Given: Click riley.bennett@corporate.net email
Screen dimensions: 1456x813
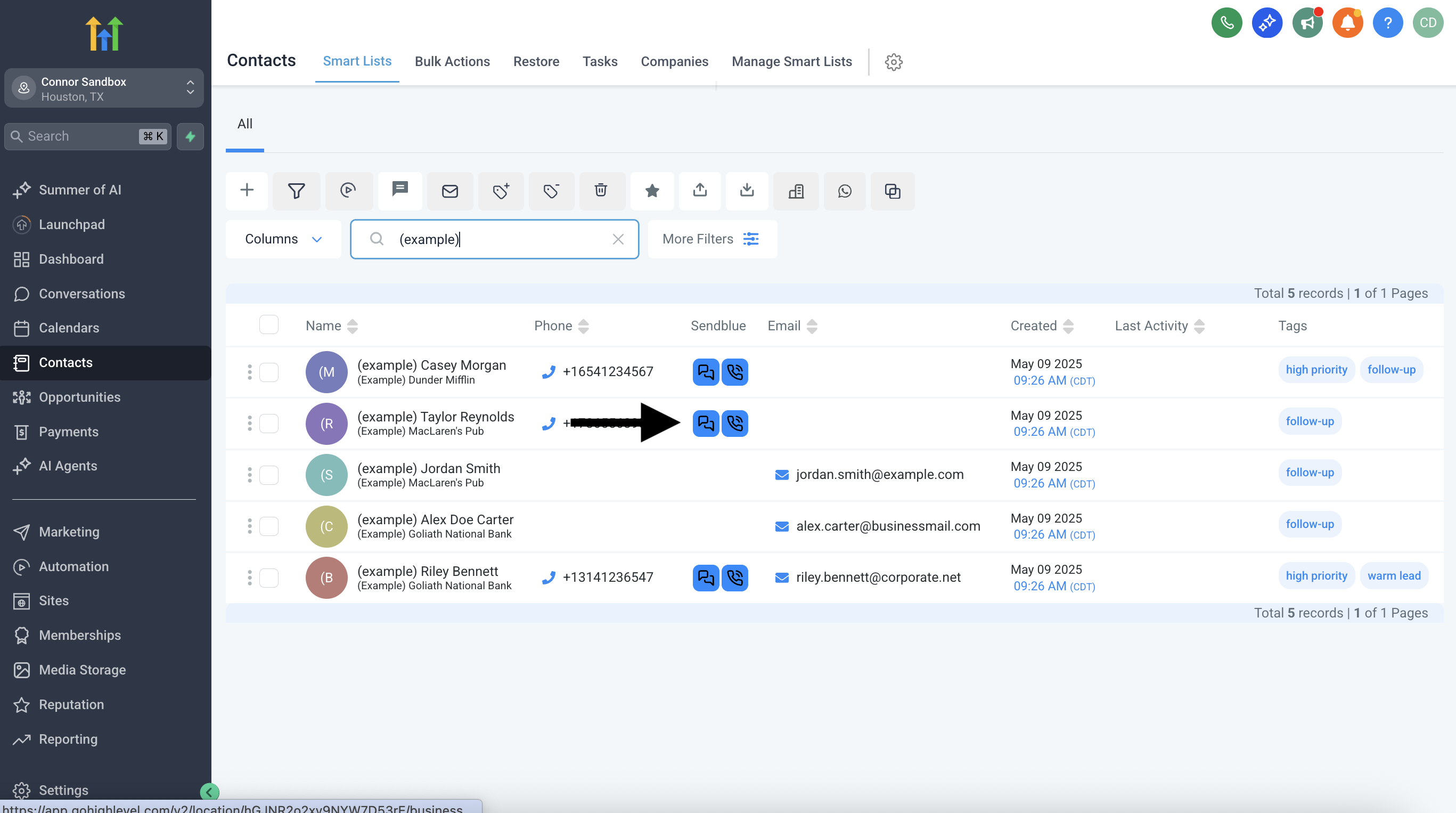Looking at the screenshot, I should coord(878,577).
